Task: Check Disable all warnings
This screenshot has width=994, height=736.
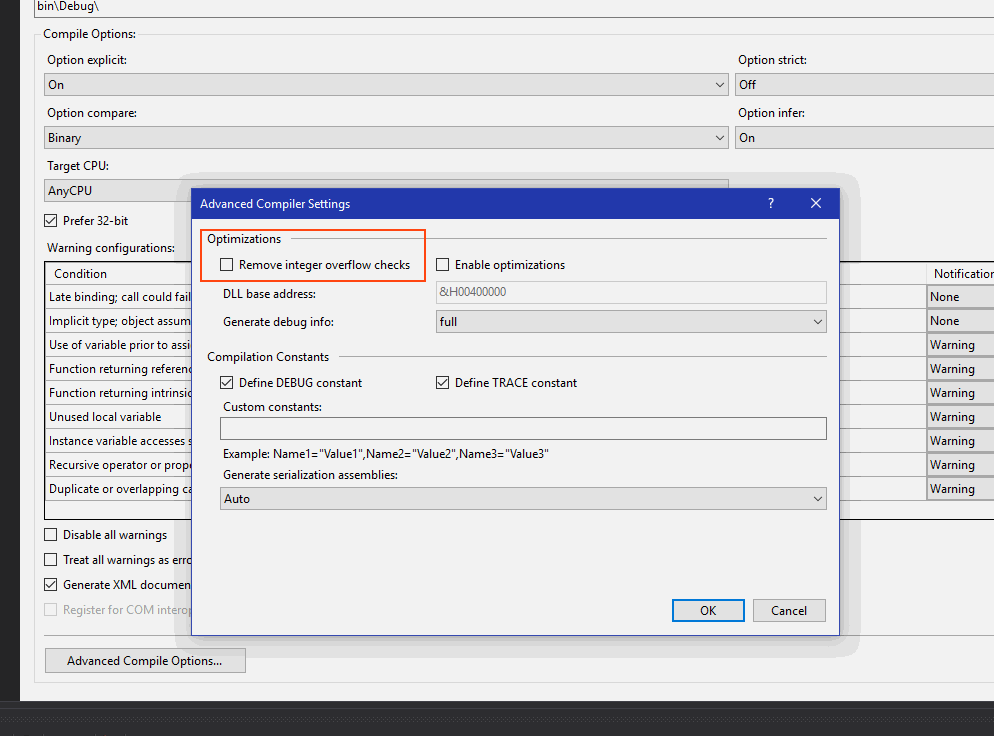Action: click(x=51, y=535)
